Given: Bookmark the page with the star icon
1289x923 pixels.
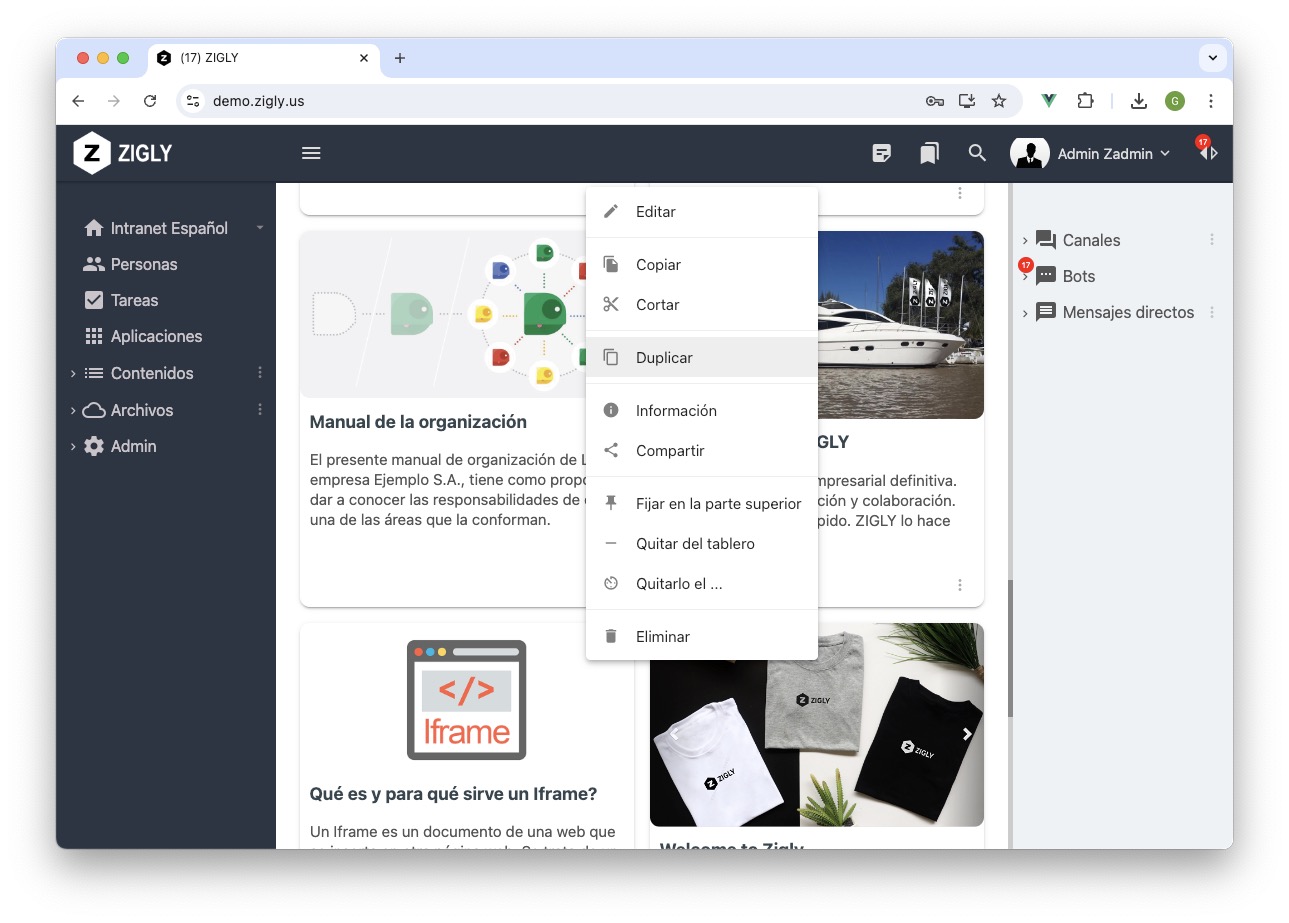Looking at the screenshot, I should pyautogui.click(x=999, y=101).
